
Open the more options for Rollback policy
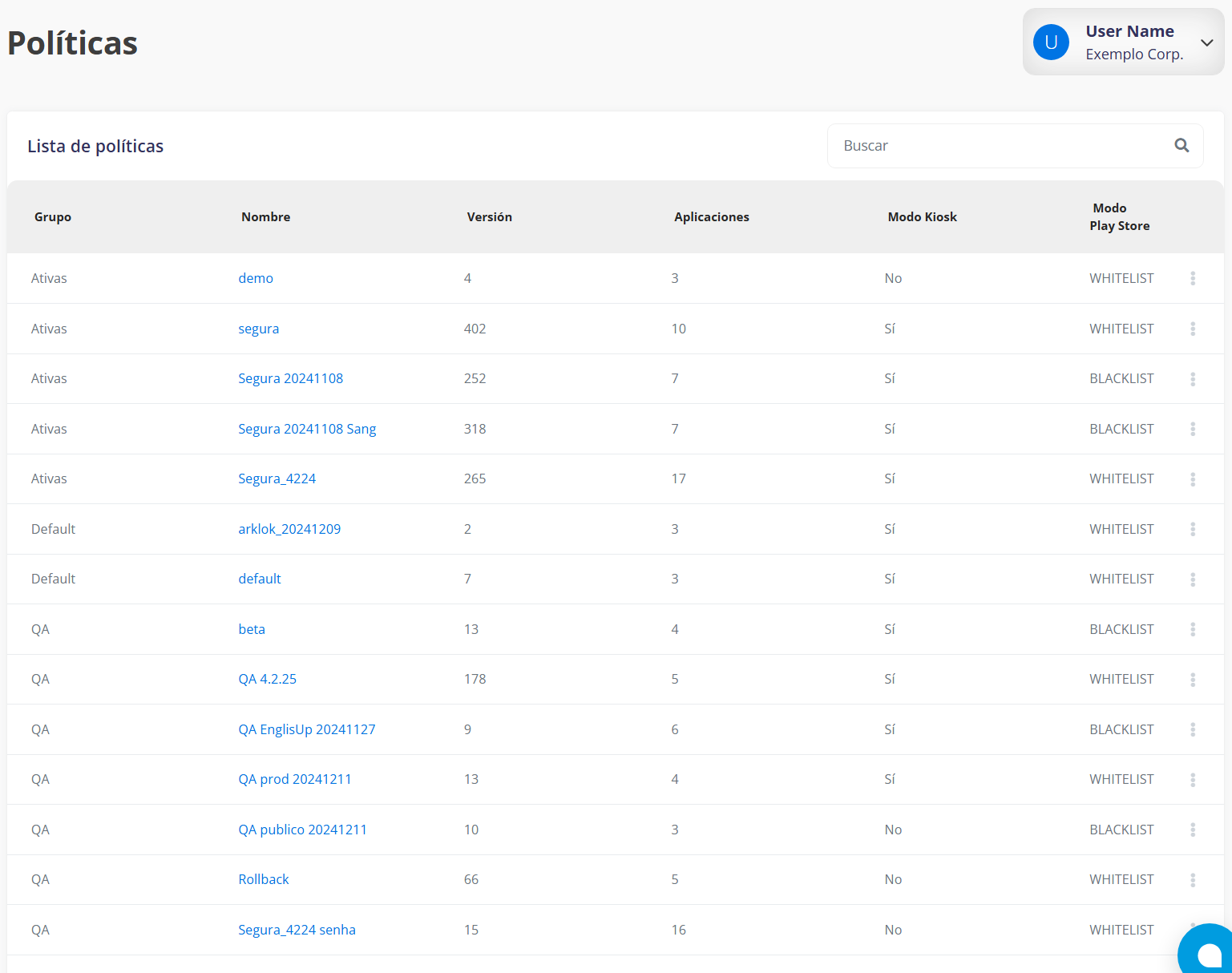point(1193,880)
